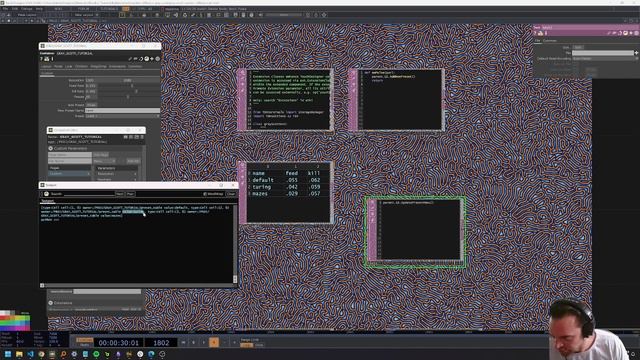Switch timeline display to TimeCode
Viewport: 640px width, 360px height.
84,340
